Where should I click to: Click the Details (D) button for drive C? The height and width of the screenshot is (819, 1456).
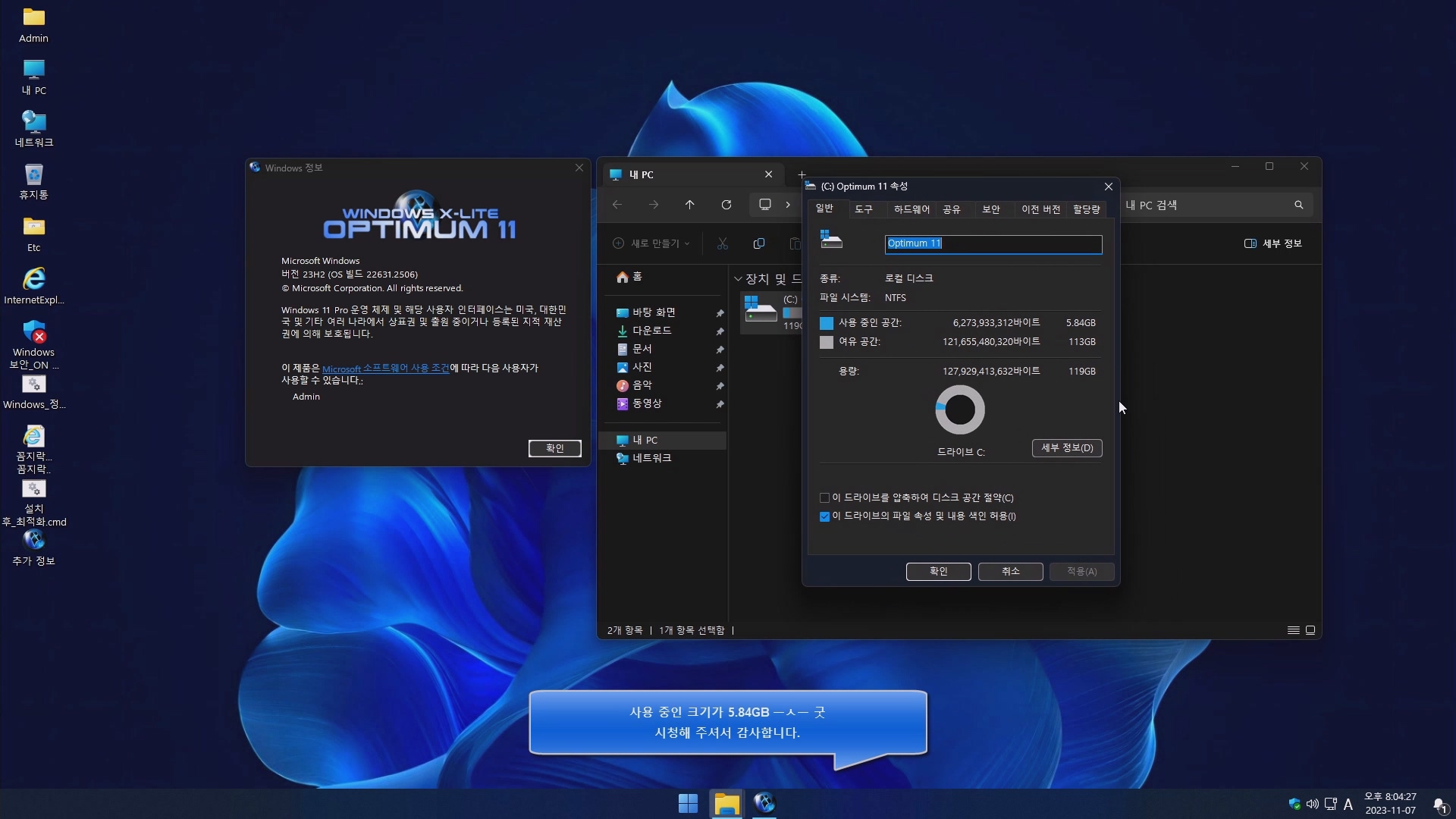1066,448
